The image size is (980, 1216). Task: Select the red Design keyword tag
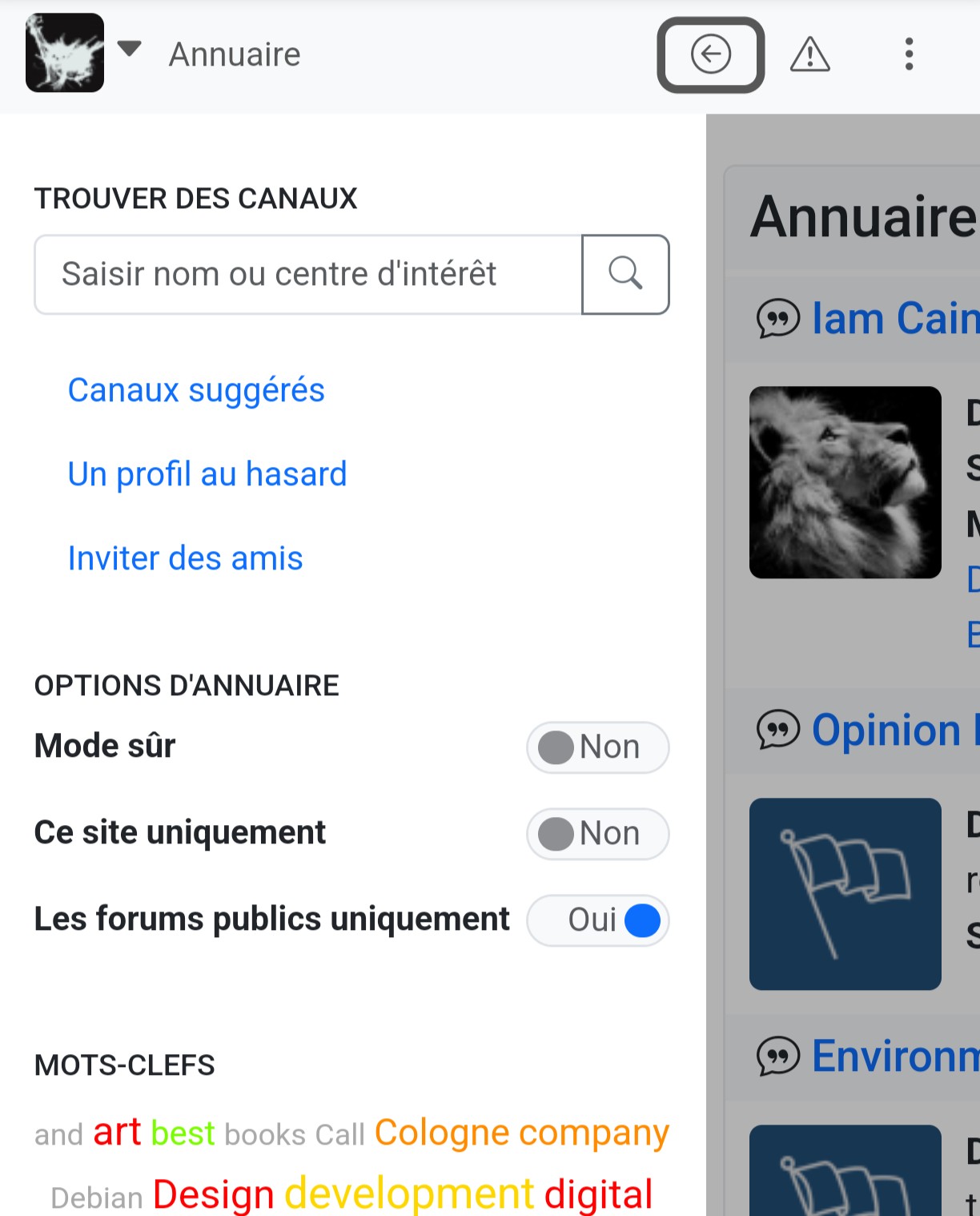tap(213, 1194)
